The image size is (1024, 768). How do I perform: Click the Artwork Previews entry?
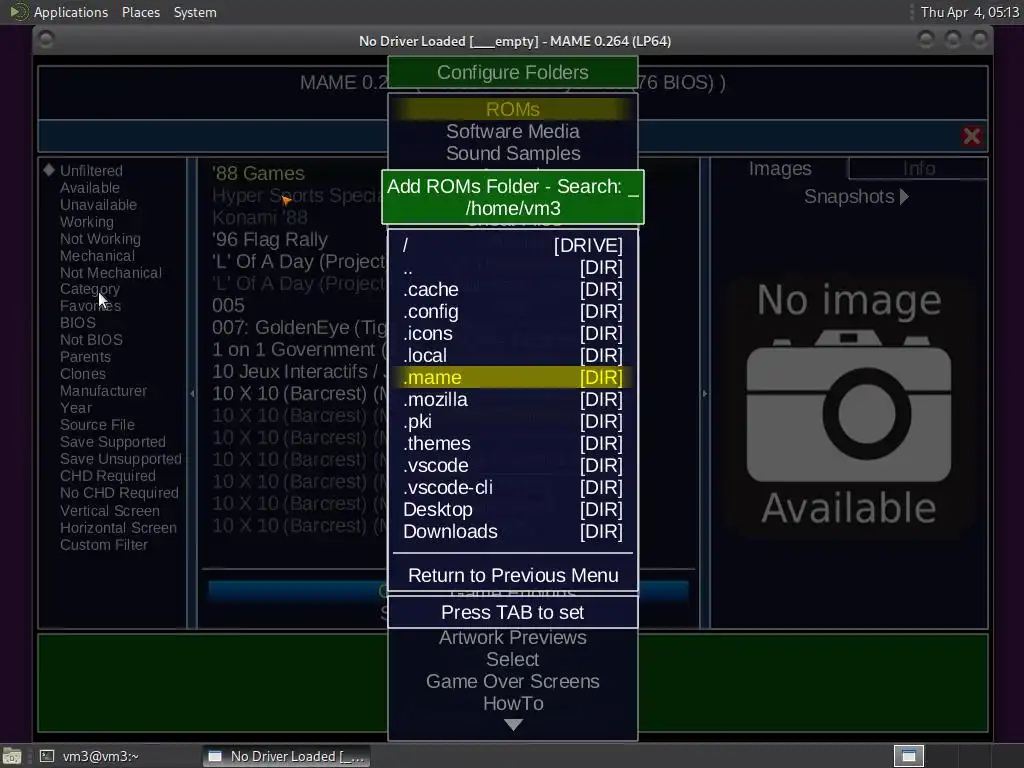(513, 637)
